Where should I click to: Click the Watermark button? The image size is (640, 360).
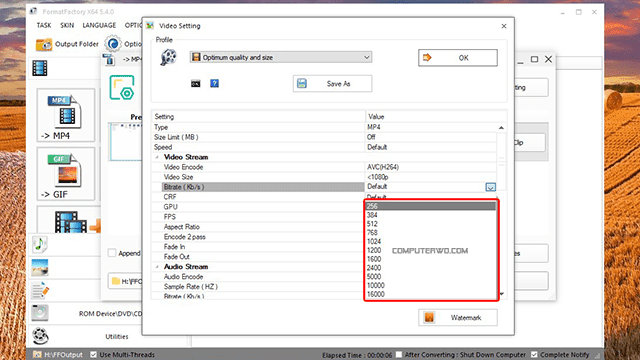pyautogui.click(x=458, y=318)
